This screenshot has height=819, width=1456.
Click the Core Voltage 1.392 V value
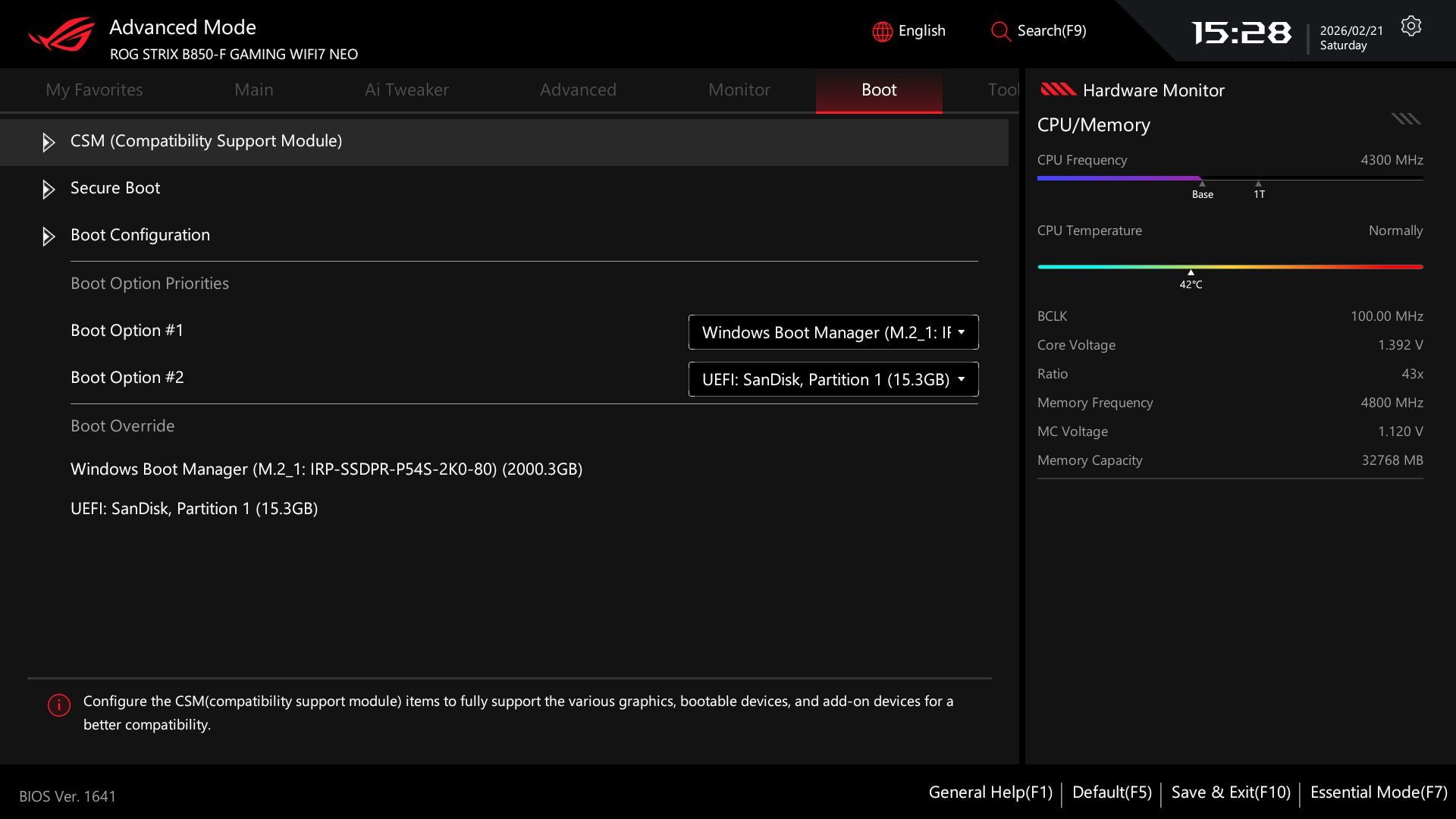[1400, 345]
